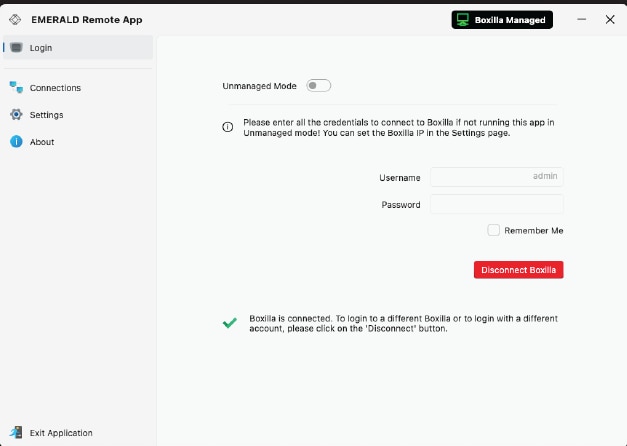Click the circled info icon beside credentials notice

coord(228,127)
